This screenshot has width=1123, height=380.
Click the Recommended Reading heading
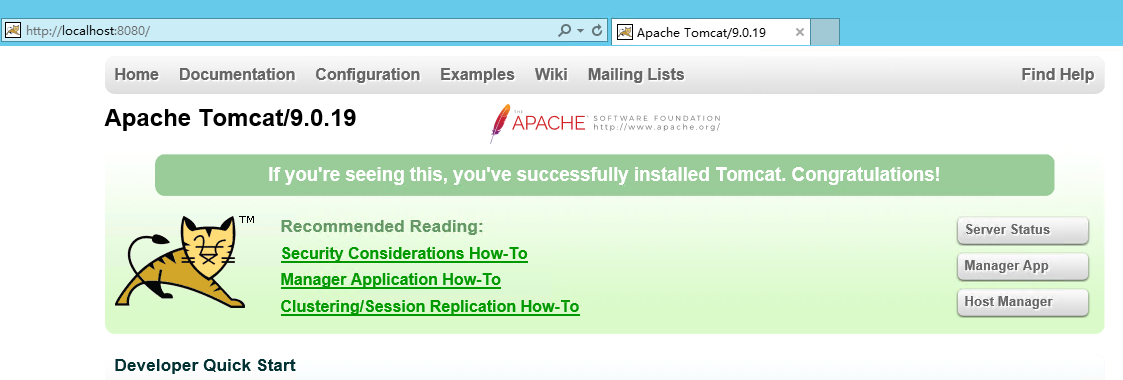point(382,227)
